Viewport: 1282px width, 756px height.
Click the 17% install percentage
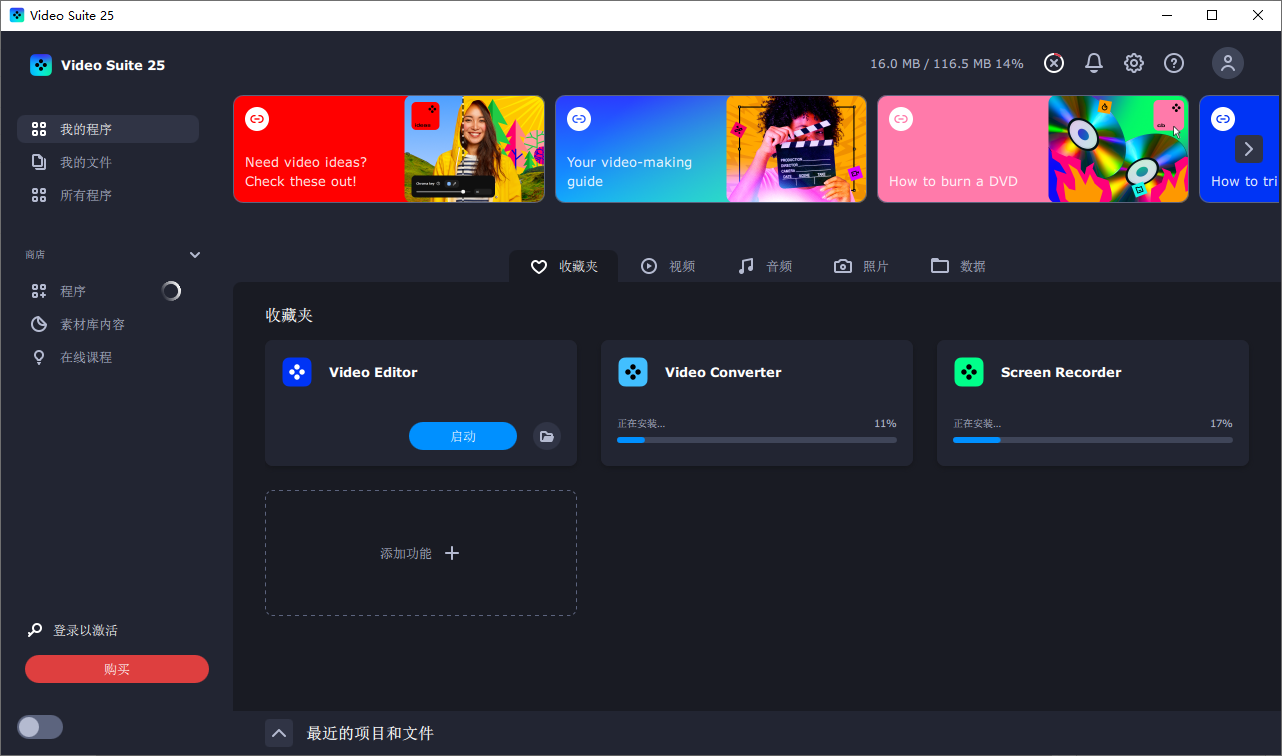tap(1221, 424)
